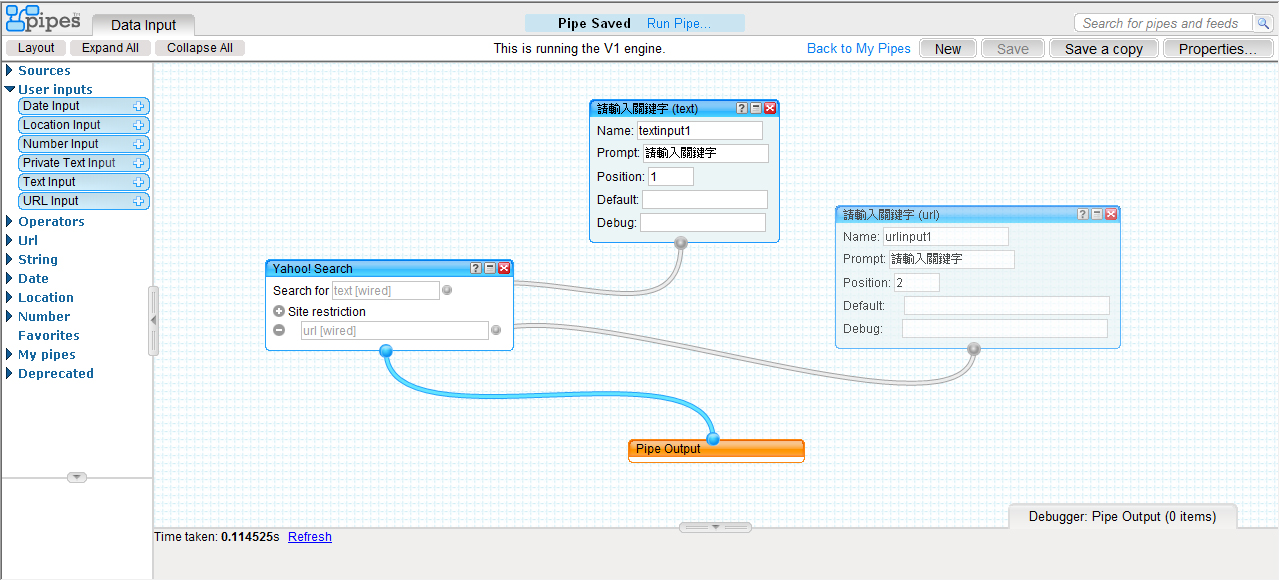Collapse the sidebar with splitter arrow
Screen dimensions: 1280x580
pos(153,320)
